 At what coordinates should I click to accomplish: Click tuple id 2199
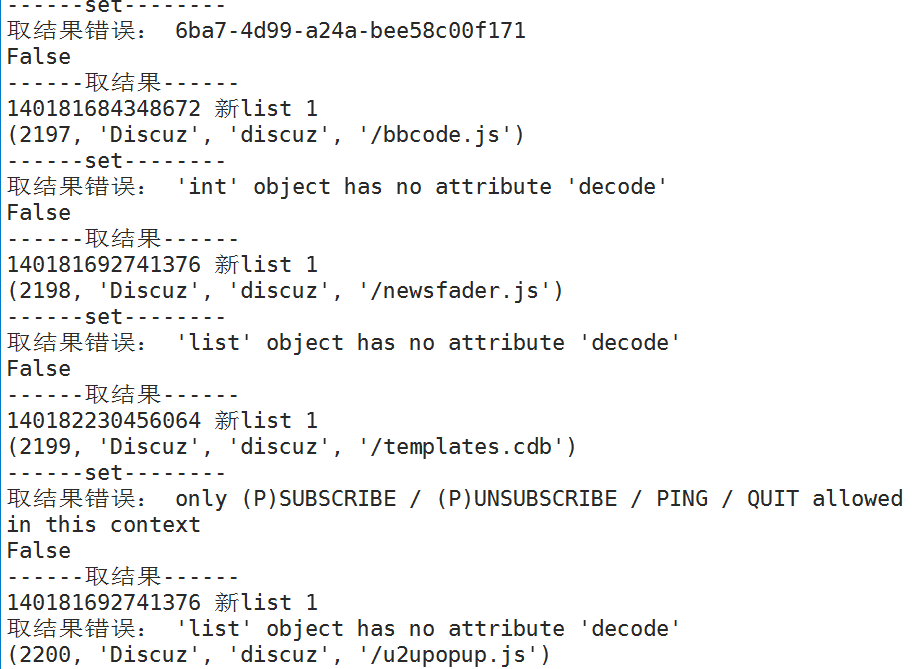coord(45,447)
